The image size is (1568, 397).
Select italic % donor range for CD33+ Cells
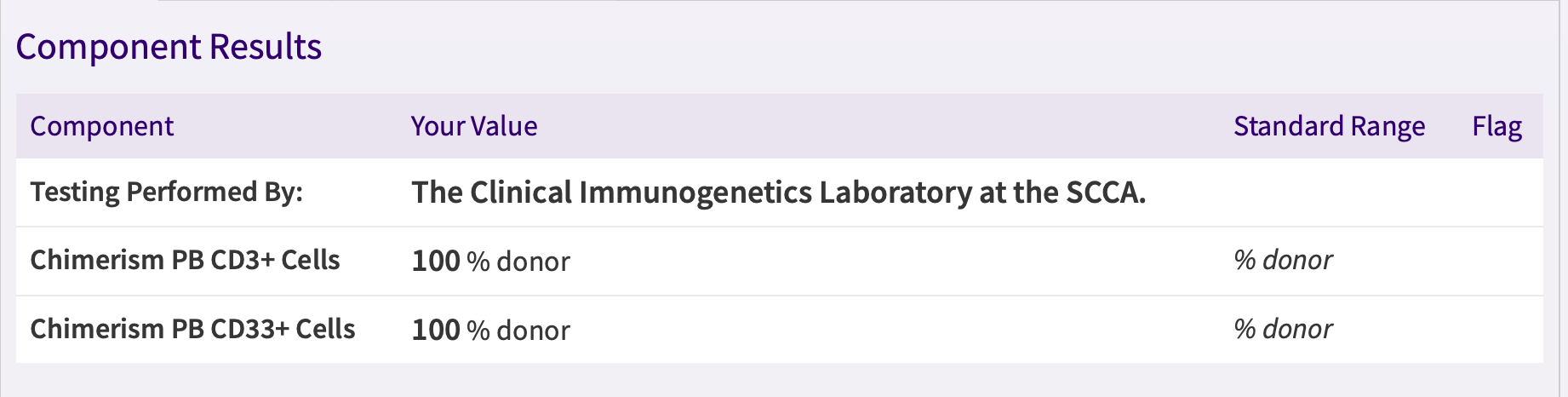coord(1283,329)
